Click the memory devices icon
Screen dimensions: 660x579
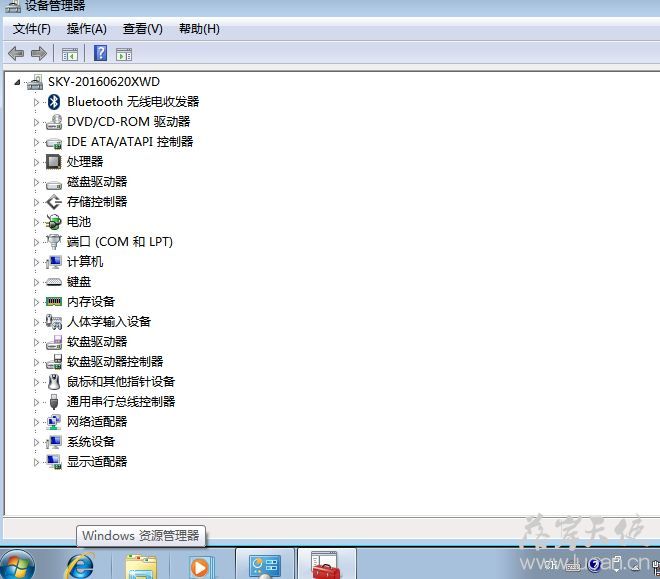(54, 301)
